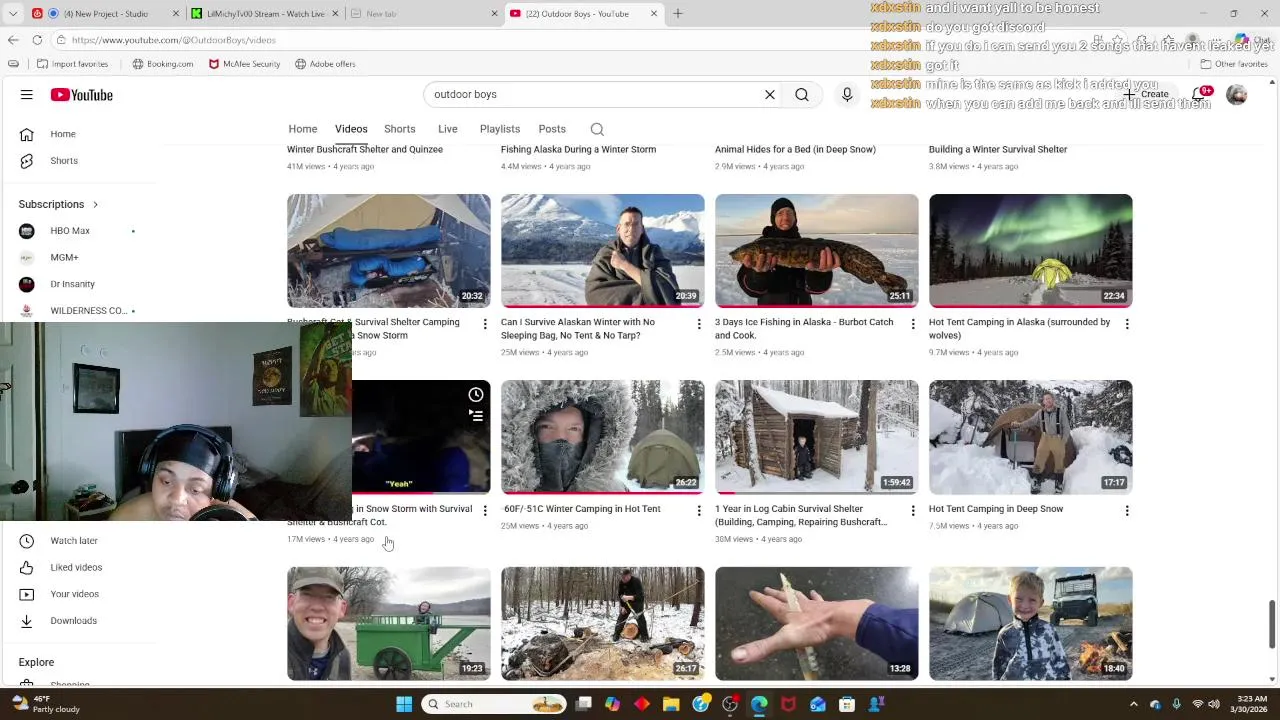The height and width of the screenshot is (720, 1280).
Task: Open Booking.com bookmark
Action: (163, 64)
